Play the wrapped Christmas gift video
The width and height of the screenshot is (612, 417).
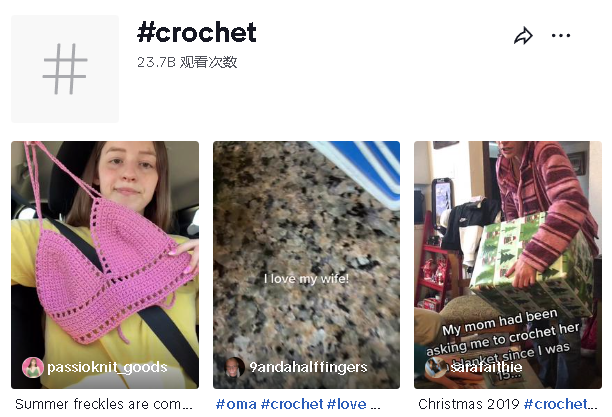tap(508, 265)
